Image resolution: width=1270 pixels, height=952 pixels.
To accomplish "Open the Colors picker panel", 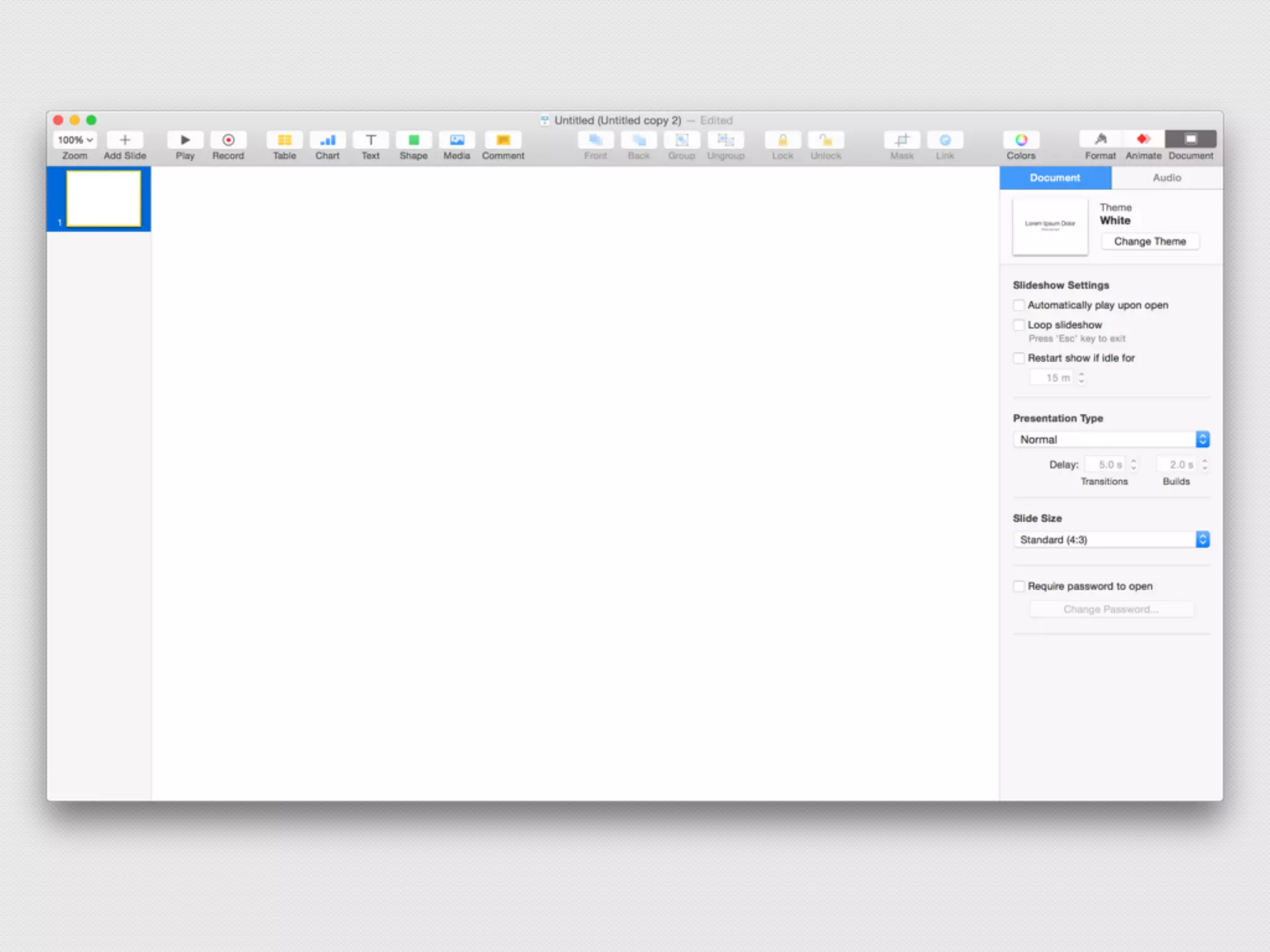I will [1021, 139].
